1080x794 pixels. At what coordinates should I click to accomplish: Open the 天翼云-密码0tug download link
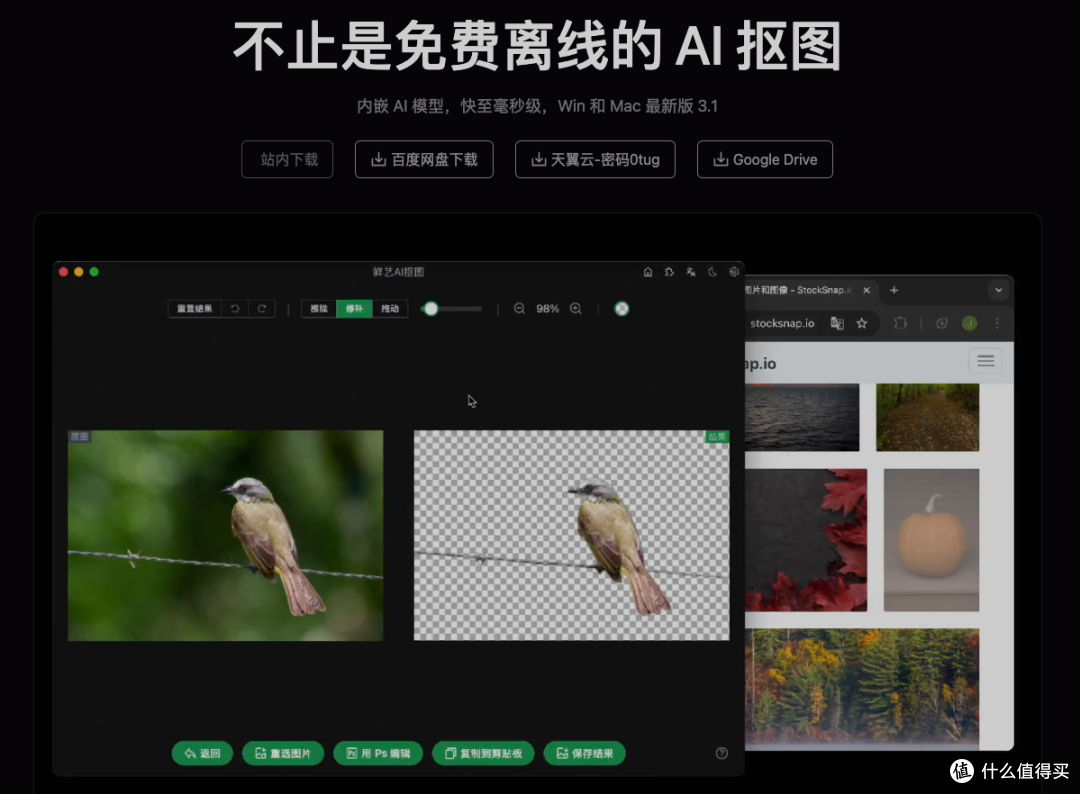(x=595, y=159)
